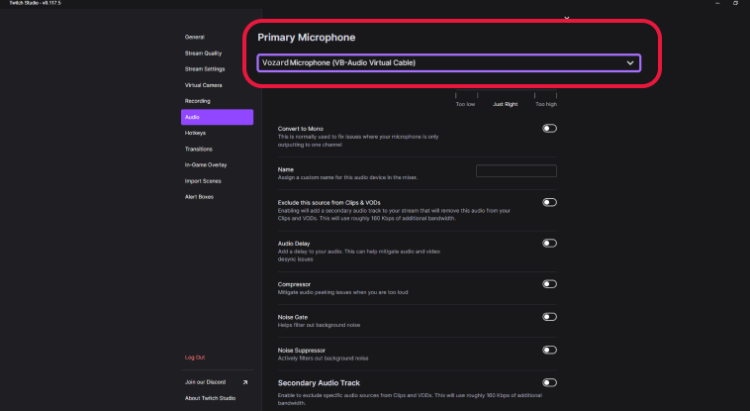Turn on the Audio Delay toggle

549,243
